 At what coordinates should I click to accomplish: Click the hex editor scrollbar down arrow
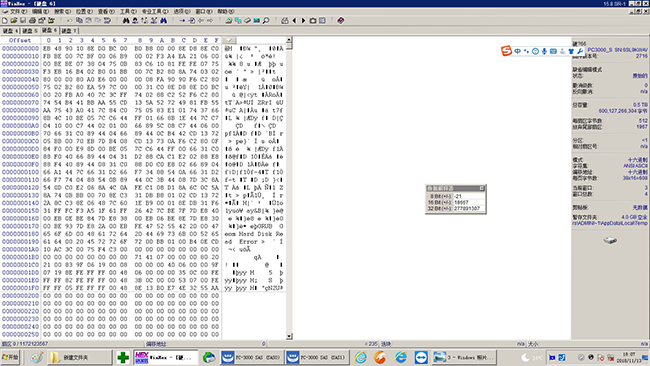[x=289, y=337]
